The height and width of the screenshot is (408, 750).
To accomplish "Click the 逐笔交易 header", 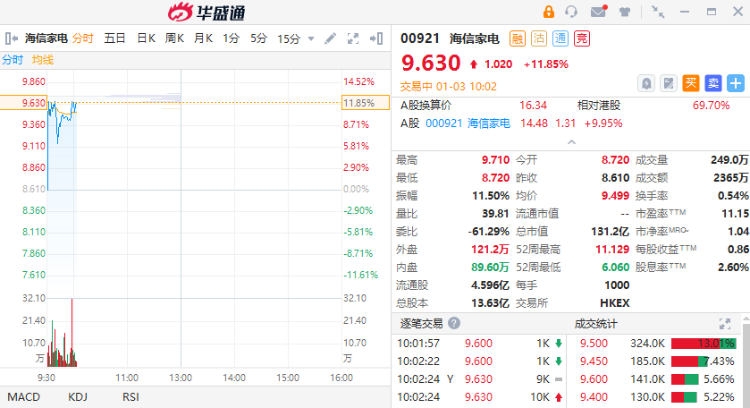I will tap(421, 324).
